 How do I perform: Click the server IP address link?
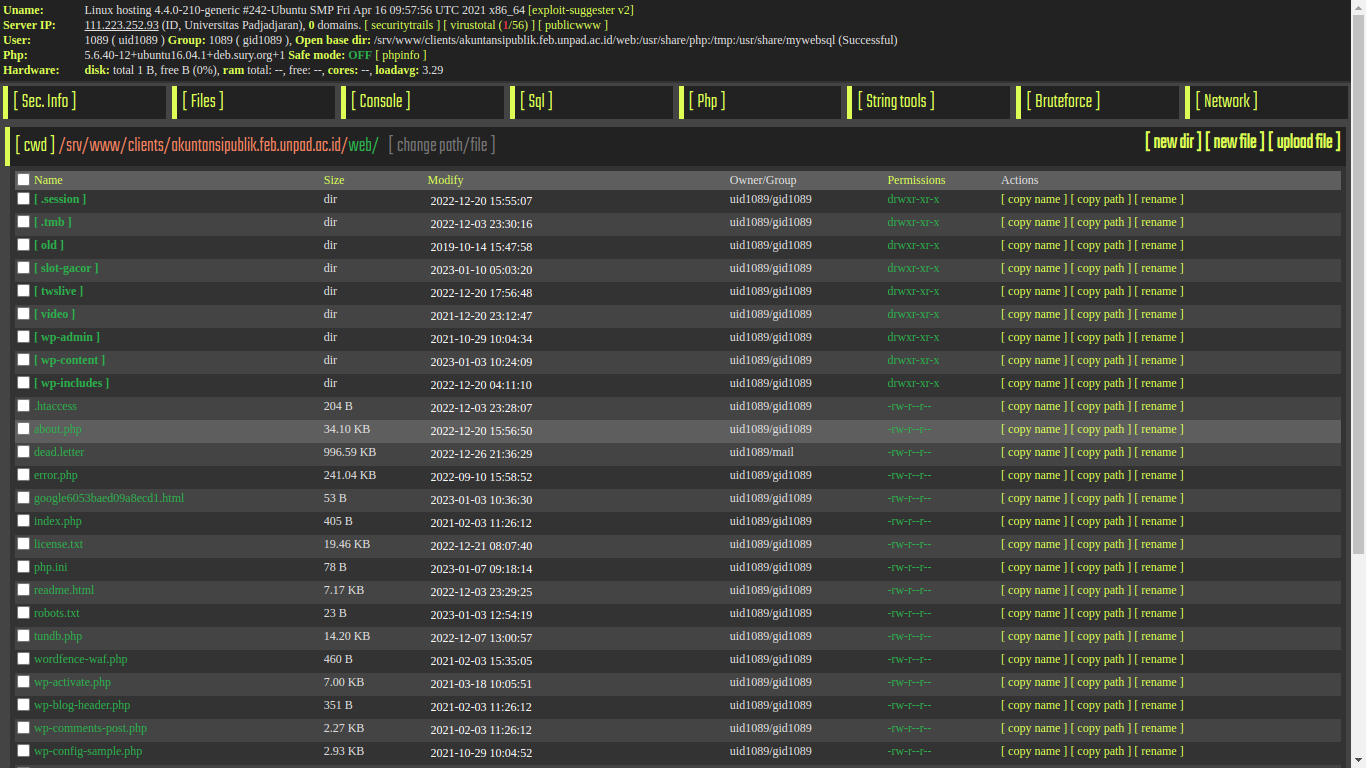click(x=121, y=25)
